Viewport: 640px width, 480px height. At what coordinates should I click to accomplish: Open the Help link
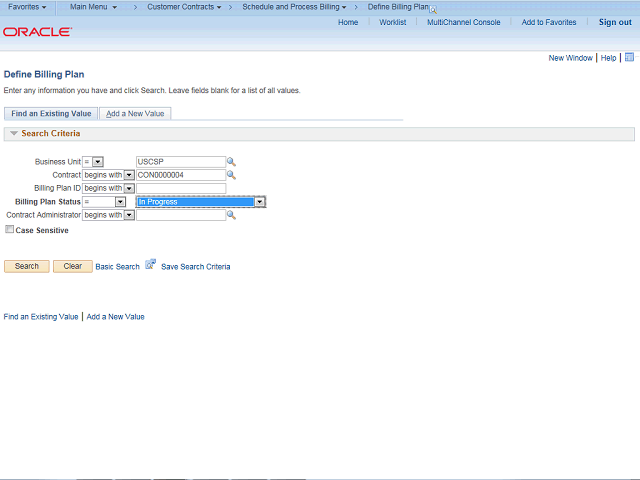(x=608, y=58)
